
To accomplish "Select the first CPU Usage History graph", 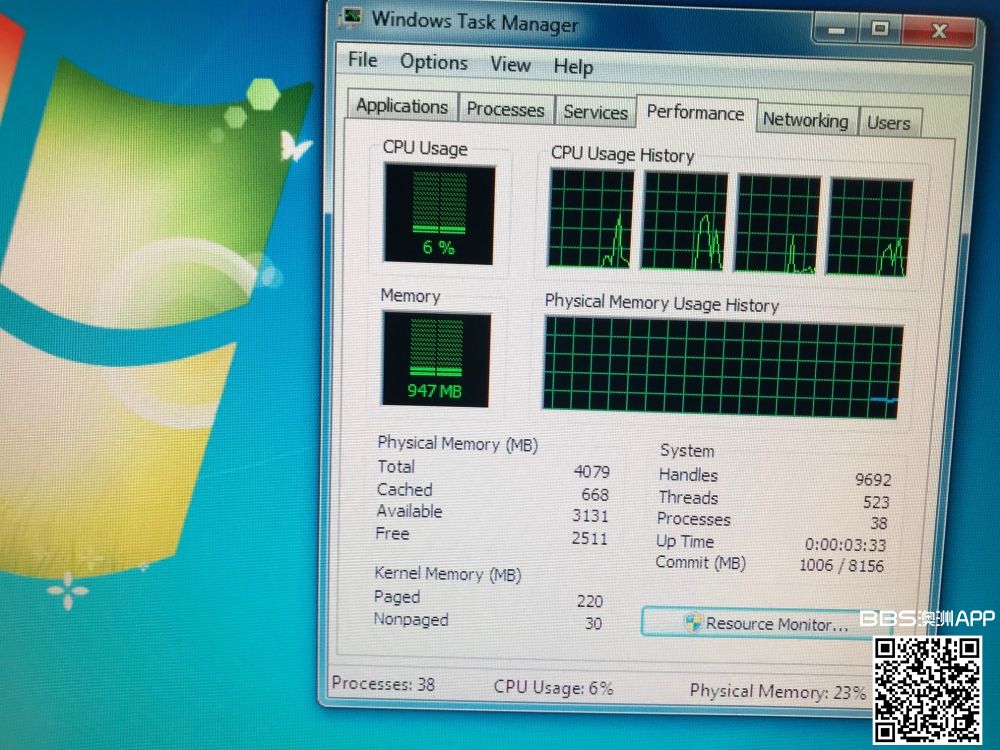I will tap(591, 220).
